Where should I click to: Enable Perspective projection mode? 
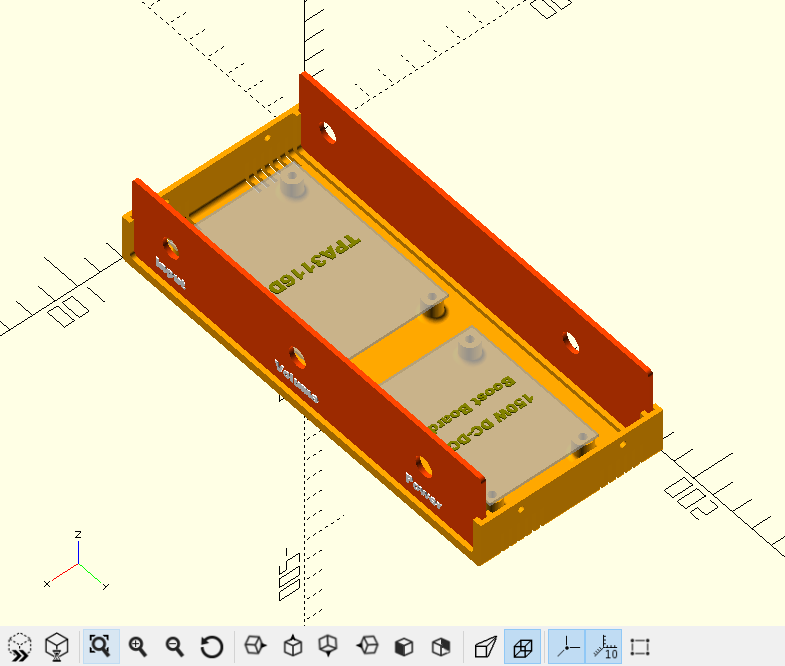(485, 646)
